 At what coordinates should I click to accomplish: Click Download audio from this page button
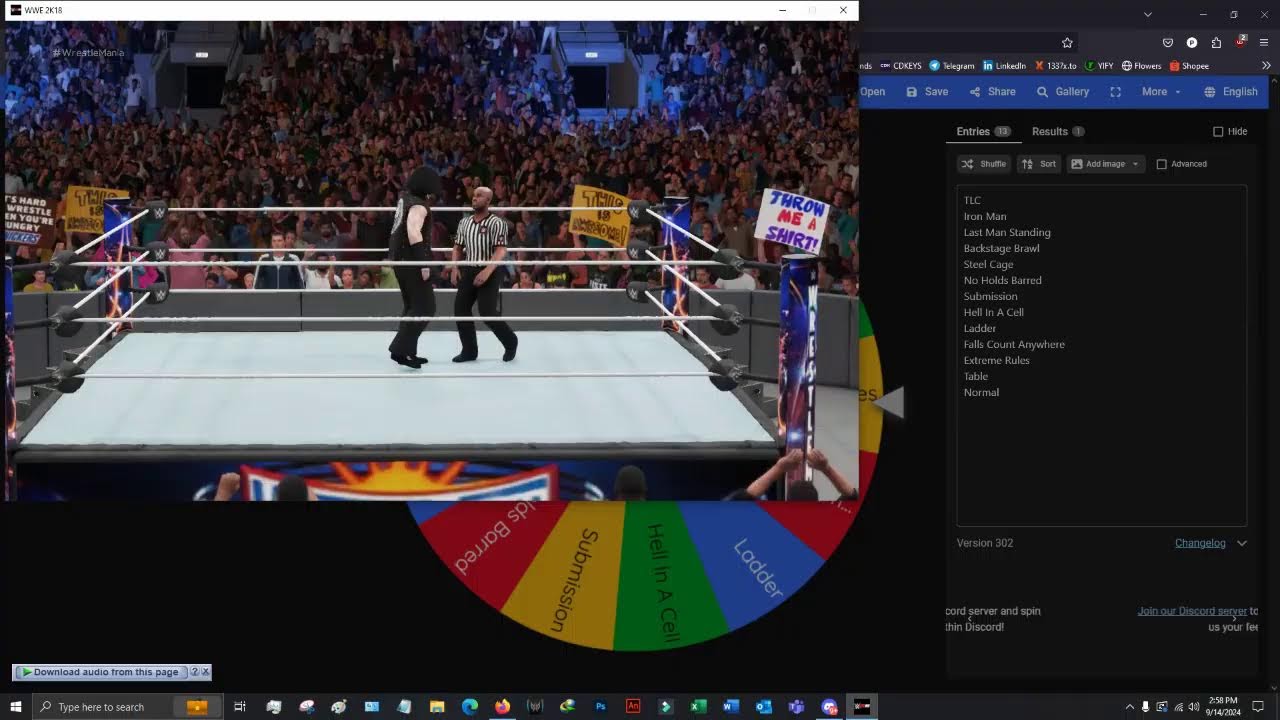tap(100, 672)
